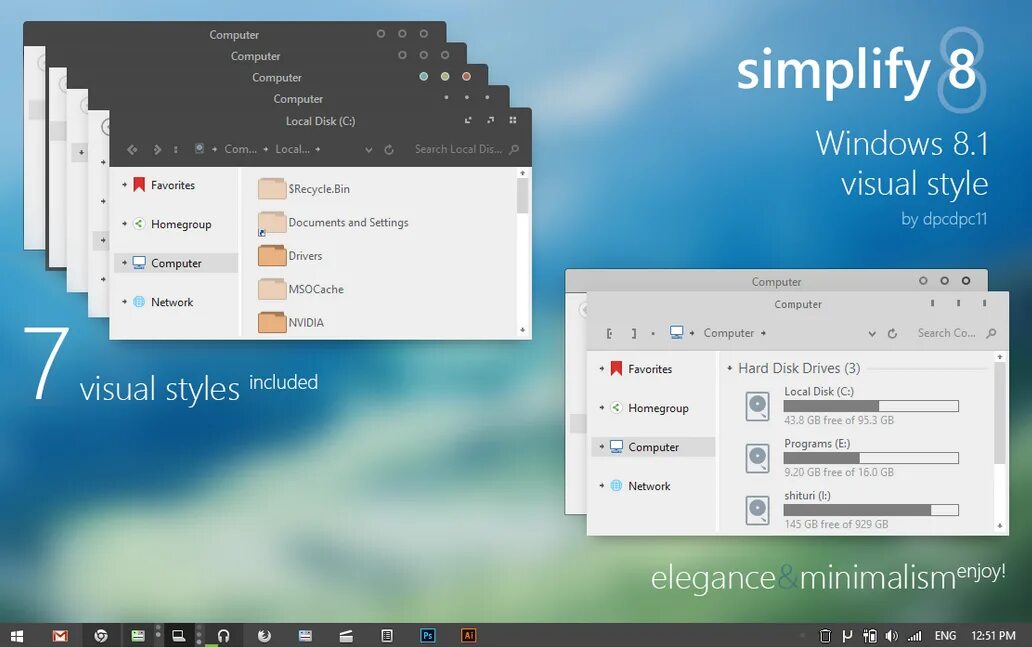
Task: Open recent locations dropdown in Local Disk window
Action: coord(176,149)
